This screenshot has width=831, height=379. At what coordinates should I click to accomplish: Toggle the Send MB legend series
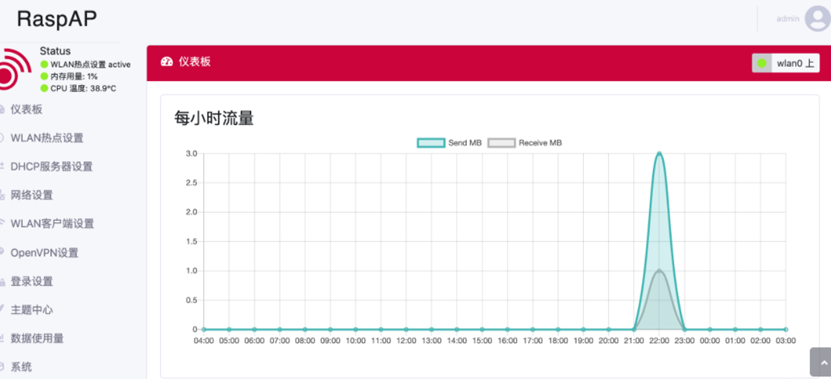[449, 143]
